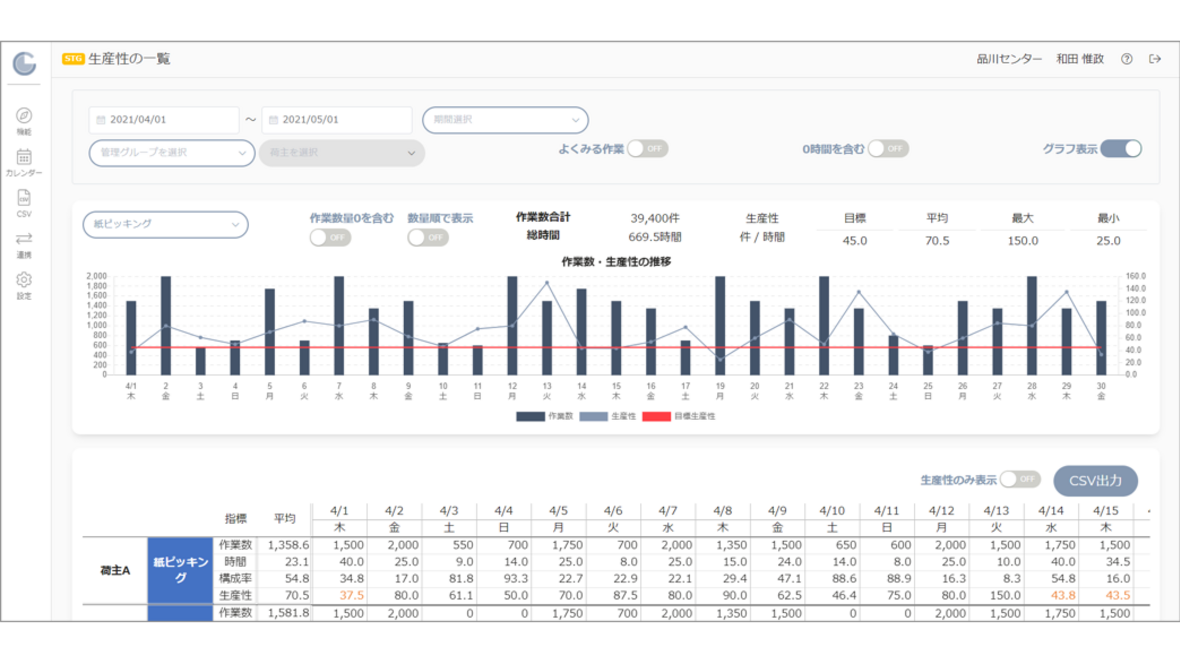Click the chart bar for day 12 月
1180x664 pixels.
click(512, 325)
